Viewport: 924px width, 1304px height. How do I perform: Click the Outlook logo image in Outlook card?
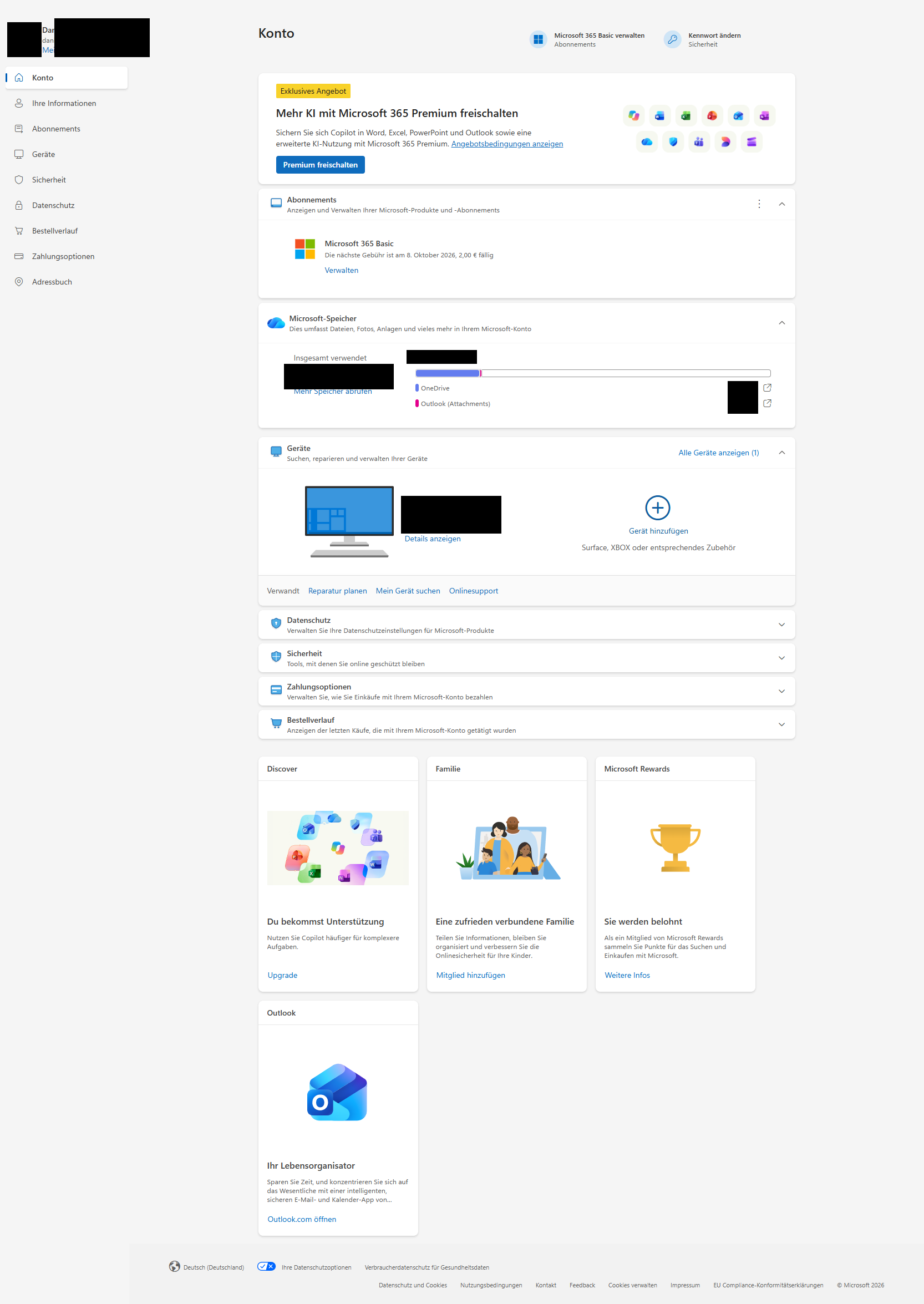point(337,1092)
